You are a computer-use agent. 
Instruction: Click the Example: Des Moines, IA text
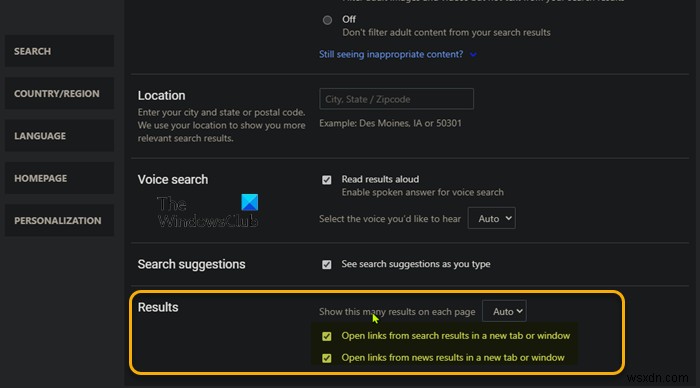point(390,123)
